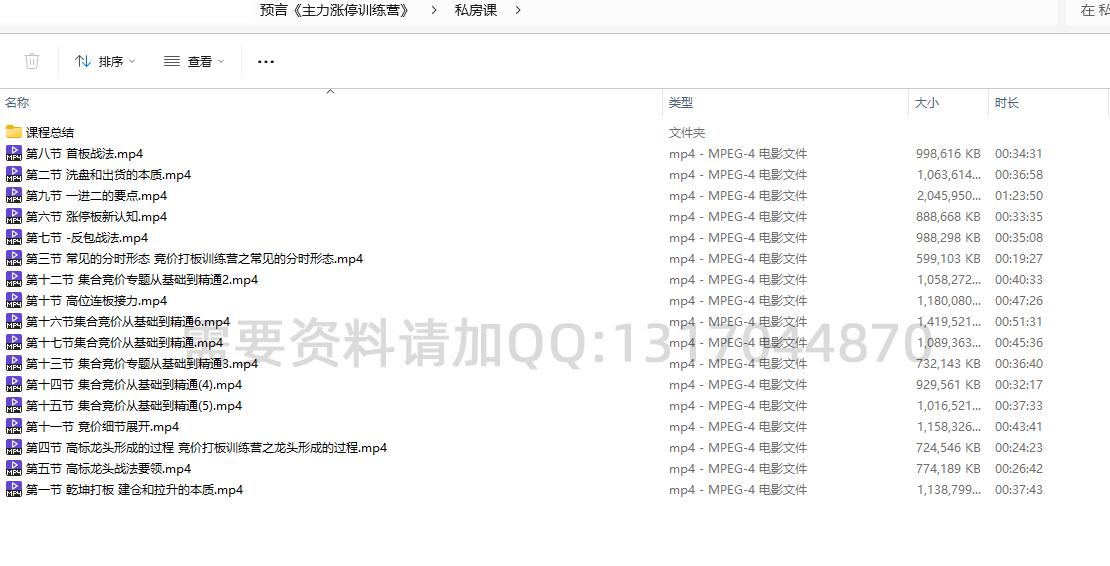Open the 查看 view dropdown

pyautogui.click(x=194, y=61)
